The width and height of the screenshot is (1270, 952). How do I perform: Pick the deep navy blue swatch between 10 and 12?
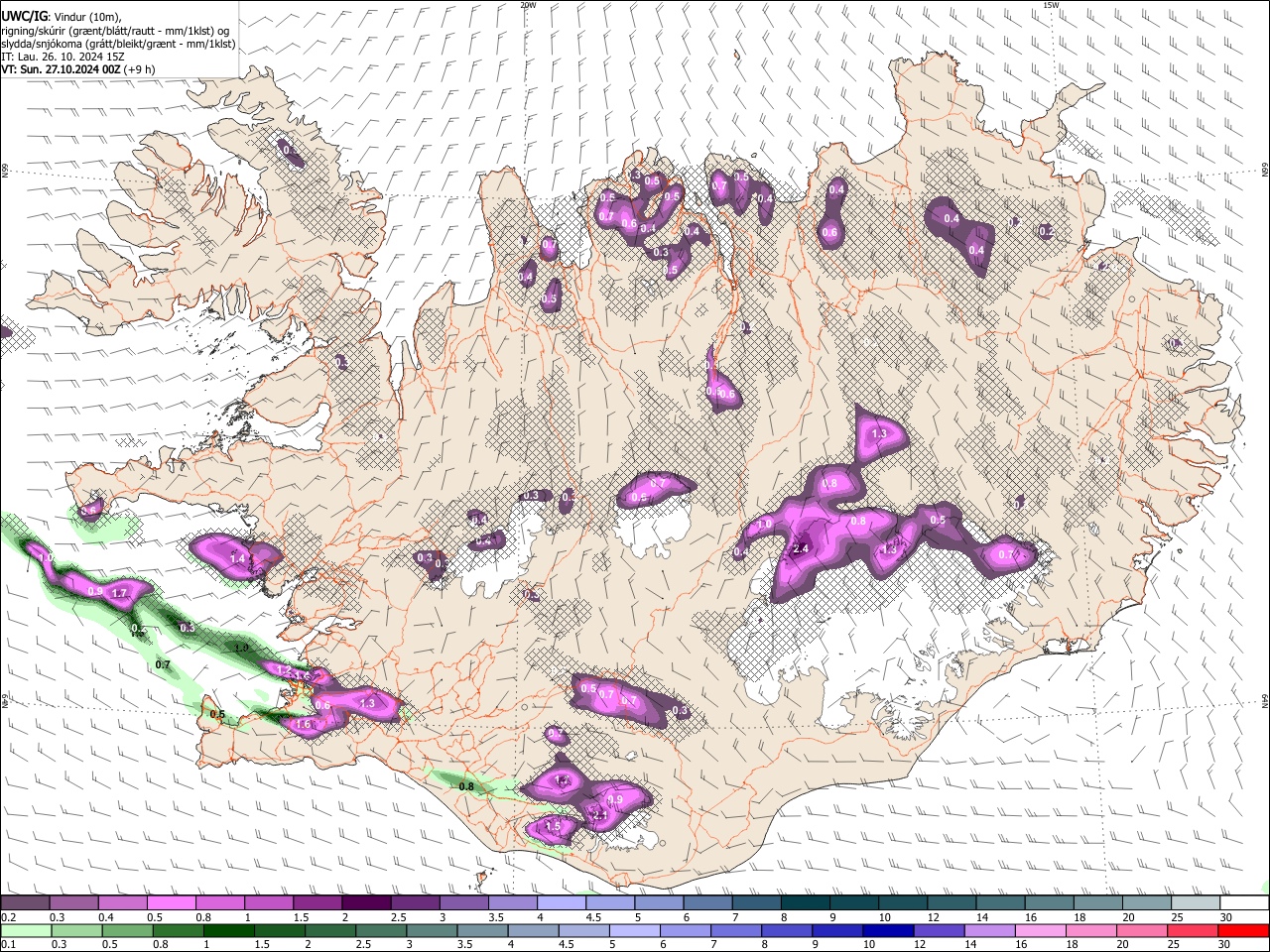pyautogui.click(x=889, y=930)
